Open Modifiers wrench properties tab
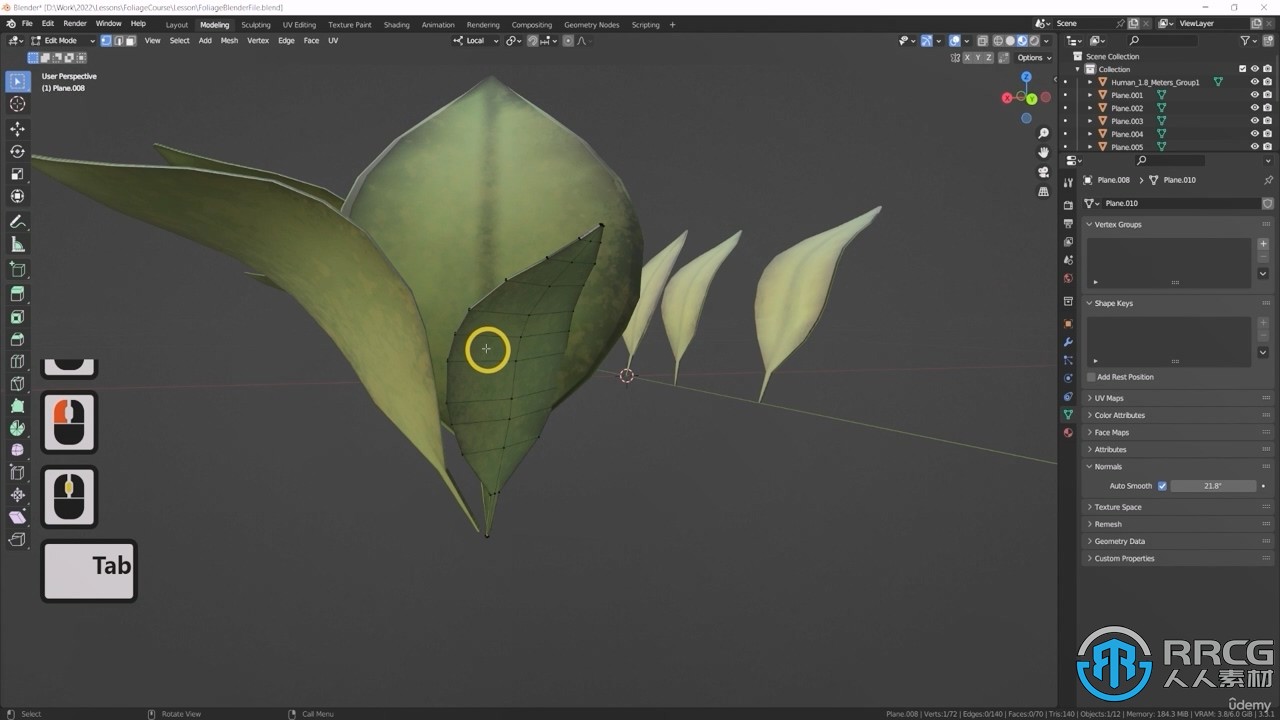Viewport: 1280px width, 720px height. pos(1068,342)
